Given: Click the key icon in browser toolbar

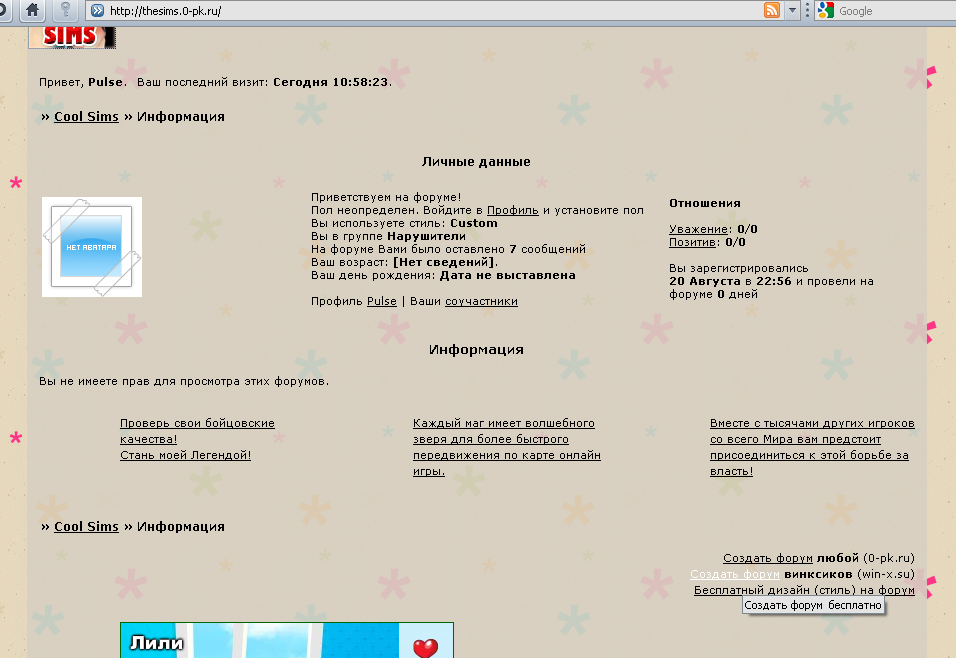Looking at the screenshot, I should click(65, 10).
